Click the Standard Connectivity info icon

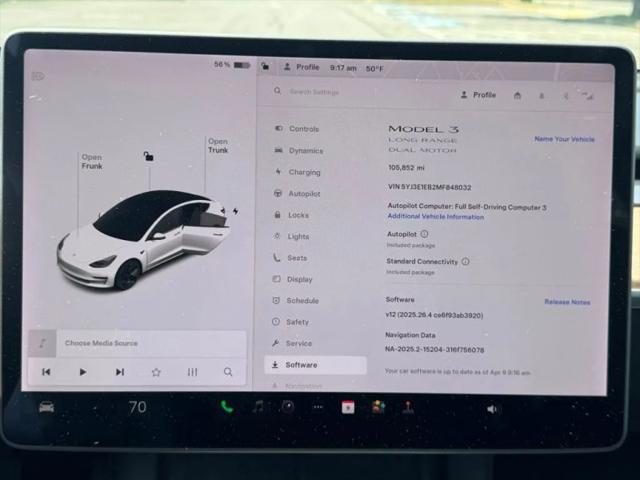(x=465, y=261)
